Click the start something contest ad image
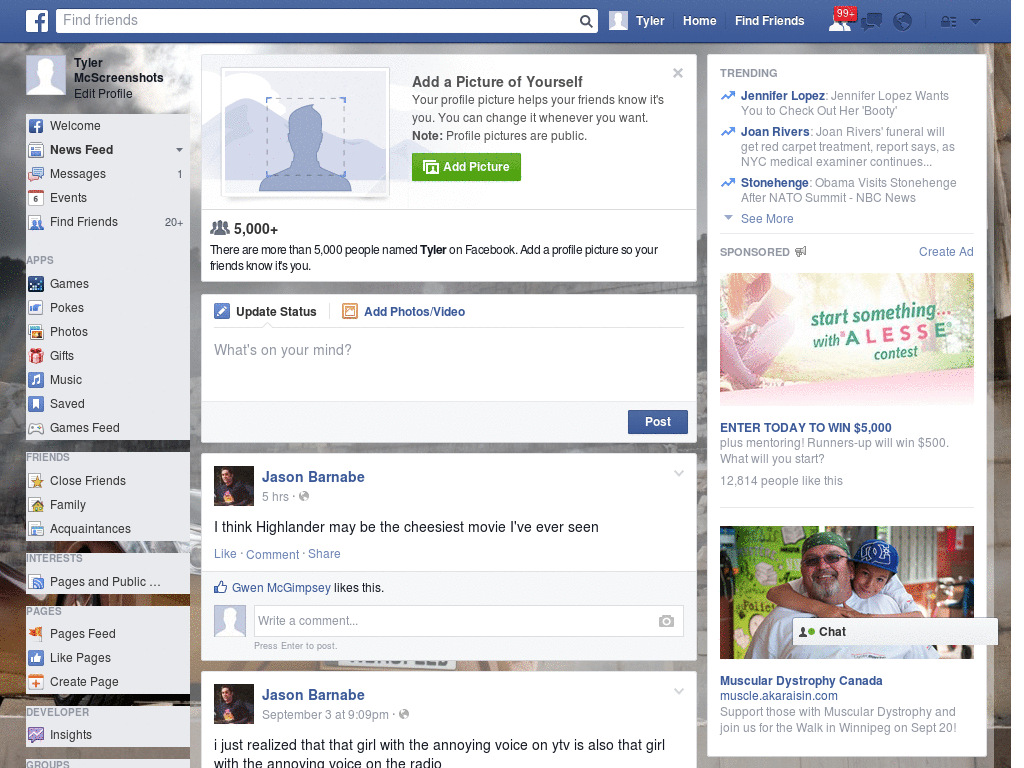This screenshot has height=768, width=1024. pyautogui.click(x=846, y=340)
